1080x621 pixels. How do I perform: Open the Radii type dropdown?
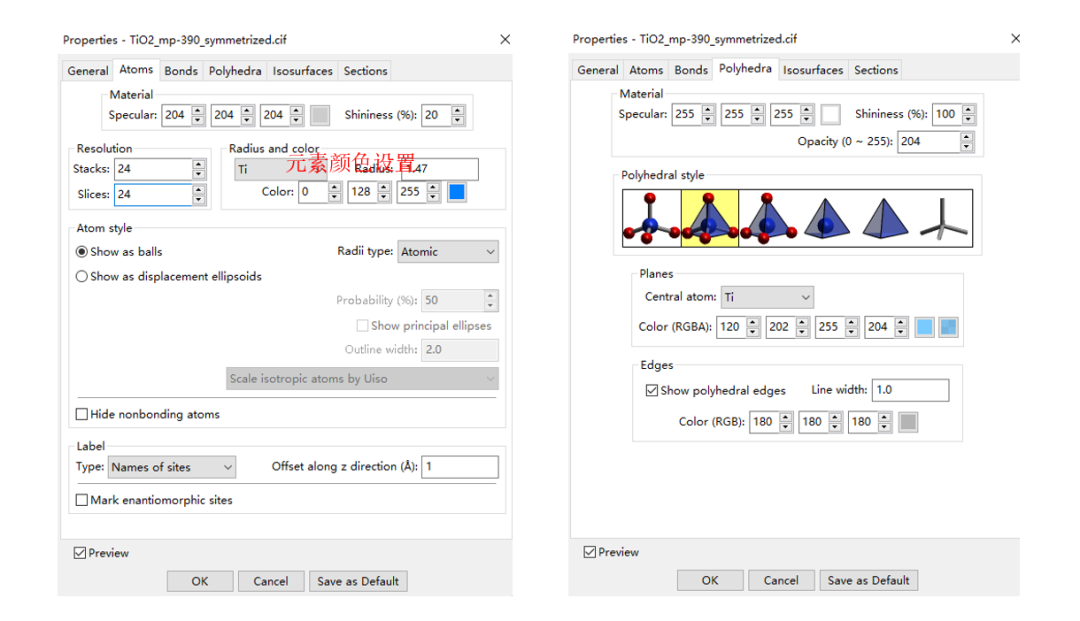click(x=448, y=252)
